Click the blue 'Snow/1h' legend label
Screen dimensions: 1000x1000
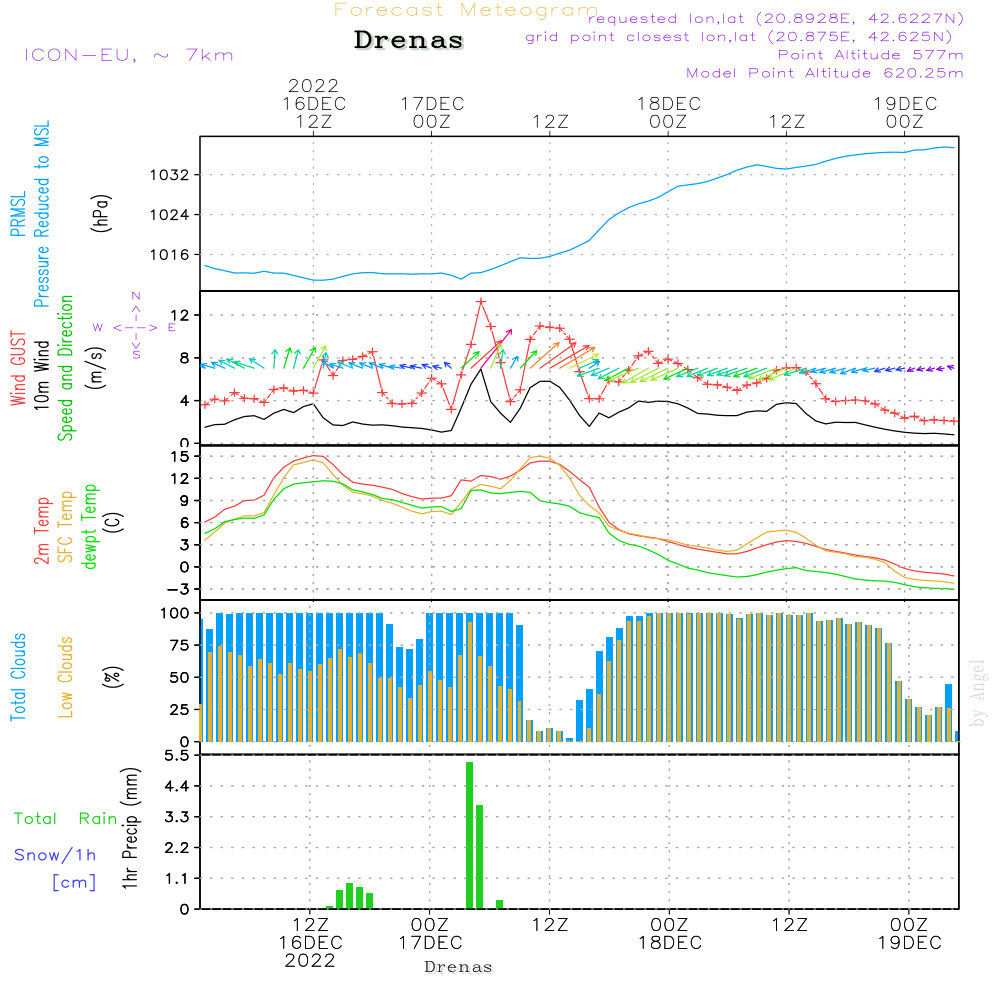pyautogui.click(x=55, y=855)
